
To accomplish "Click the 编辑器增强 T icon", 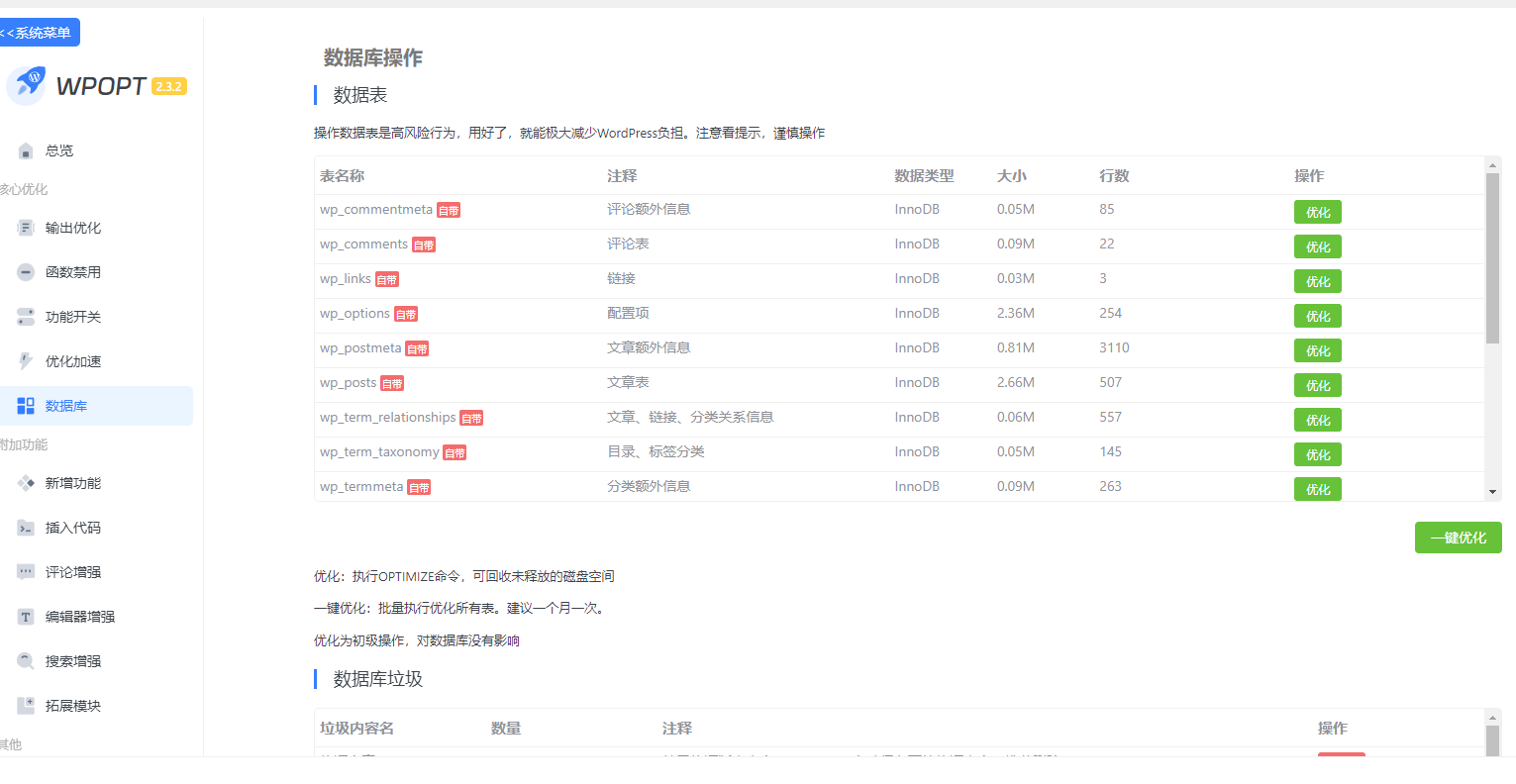I will pyautogui.click(x=26, y=617).
